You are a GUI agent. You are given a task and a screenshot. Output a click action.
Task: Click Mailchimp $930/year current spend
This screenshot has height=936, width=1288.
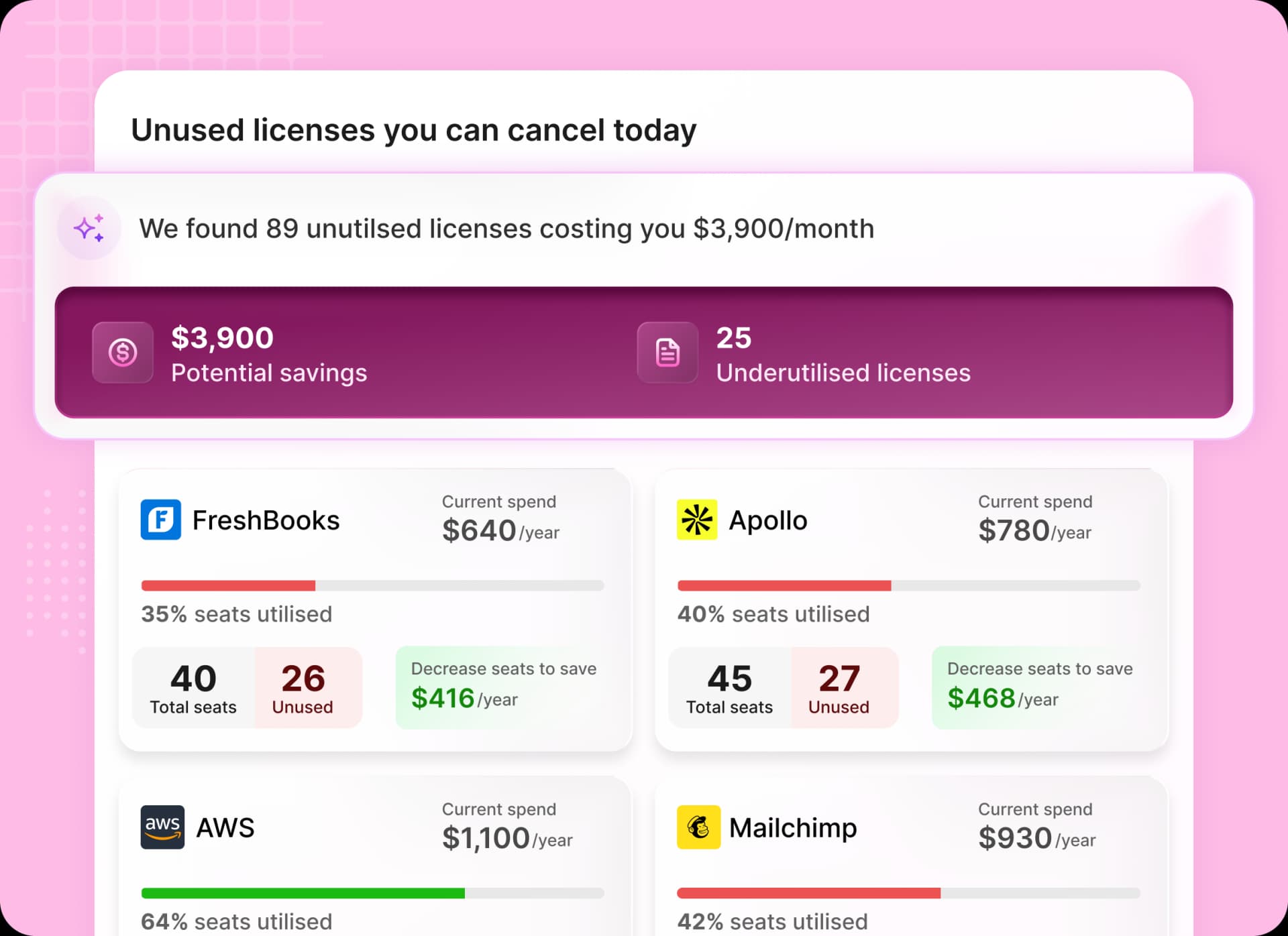pyautogui.click(x=1036, y=838)
